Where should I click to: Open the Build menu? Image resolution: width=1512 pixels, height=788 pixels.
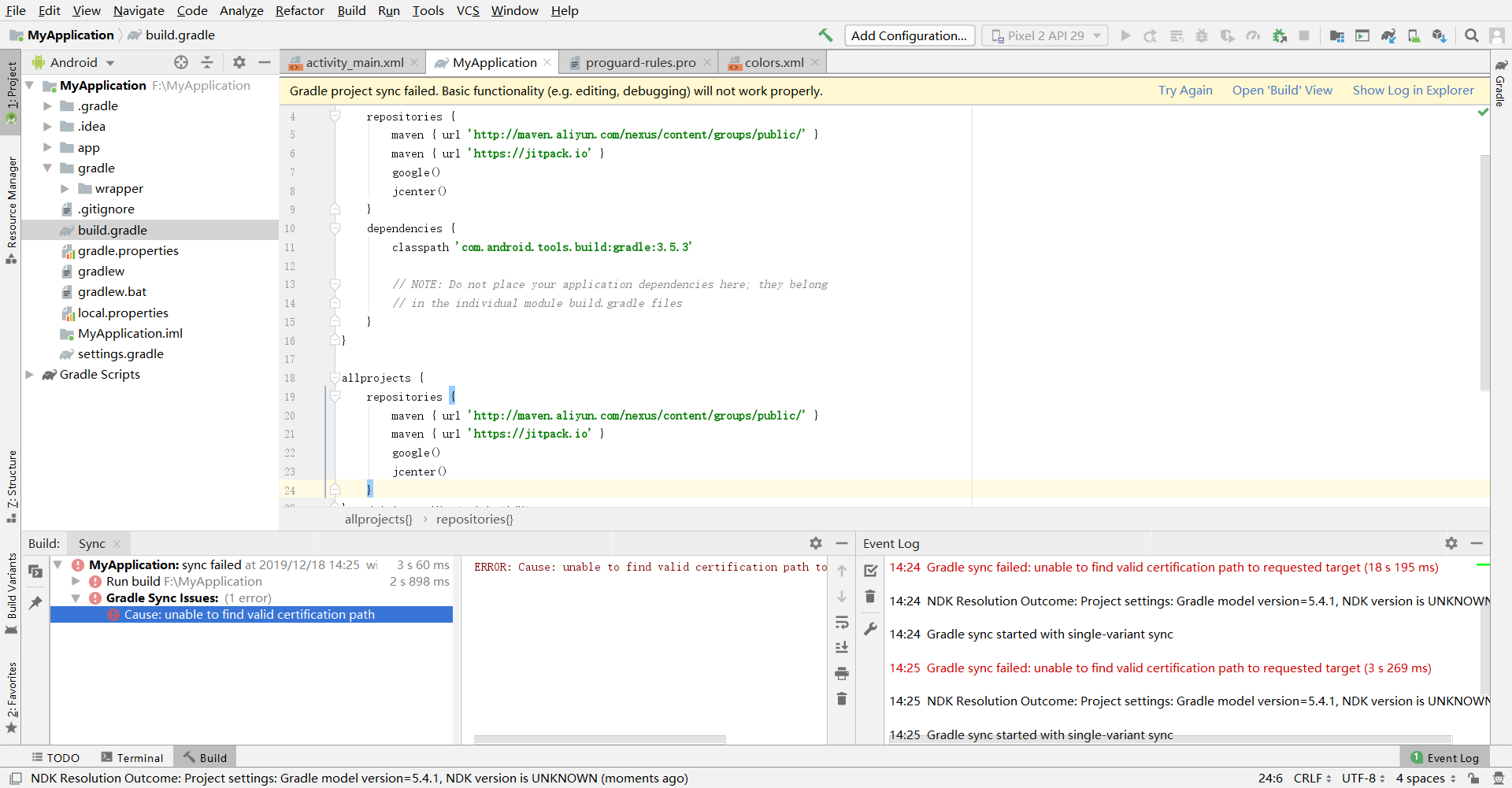[x=351, y=10]
